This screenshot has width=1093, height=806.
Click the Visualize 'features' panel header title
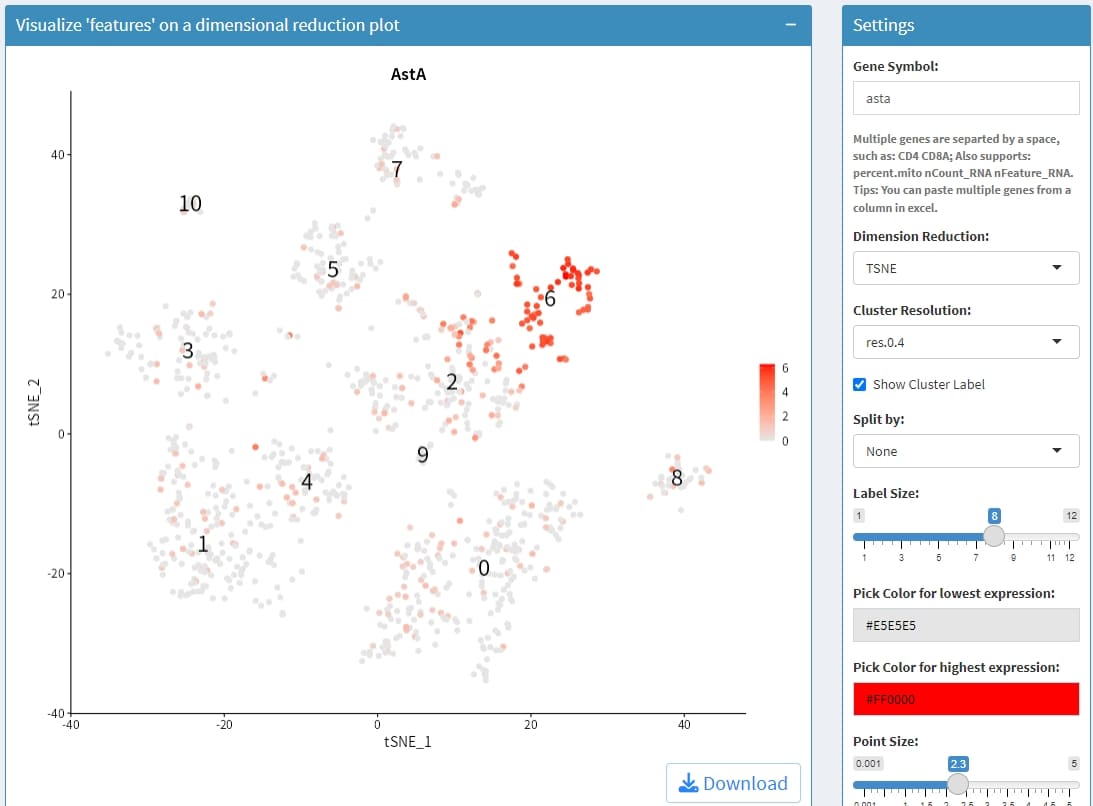tap(208, 26)
